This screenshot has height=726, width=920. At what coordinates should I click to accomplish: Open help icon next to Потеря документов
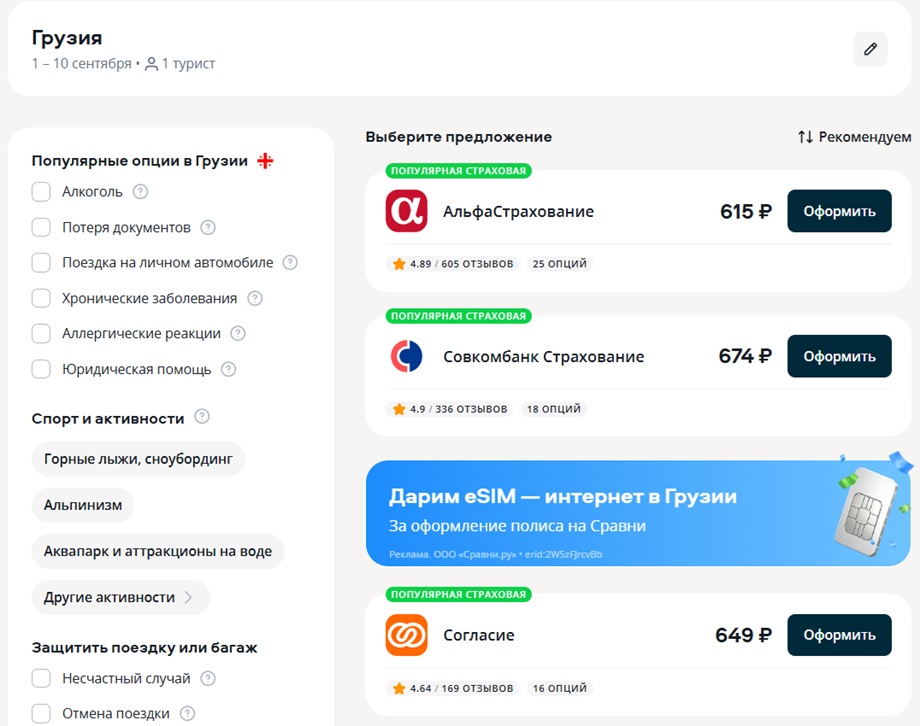(208, 228)
